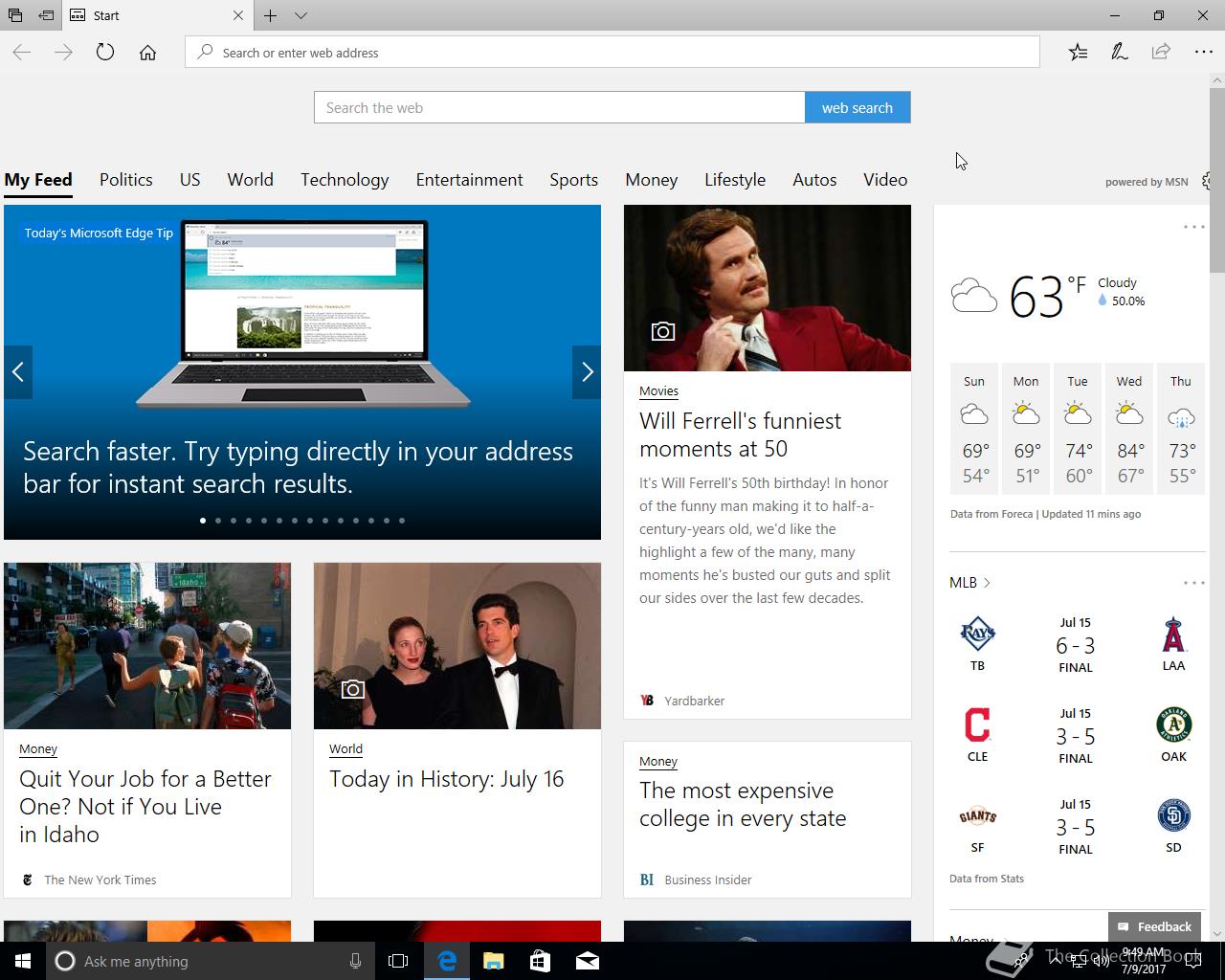
Task: Show next Edge tip slide
Action: pyautogui.click(x=587, y=372)
